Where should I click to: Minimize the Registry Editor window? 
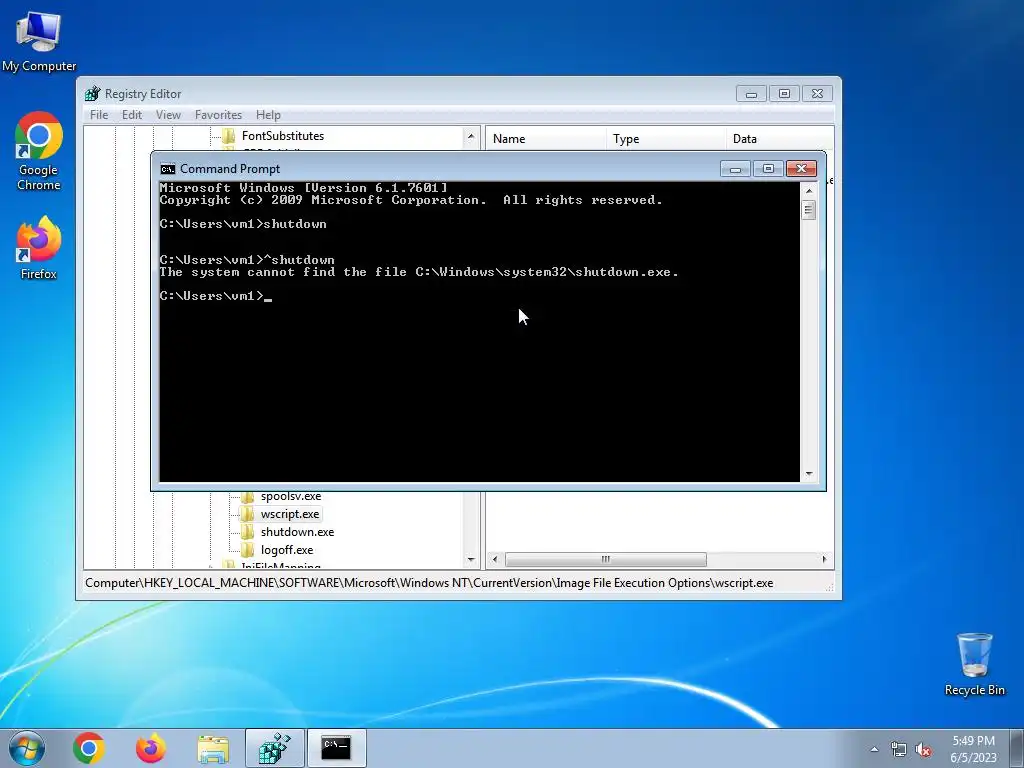[751, 94]
